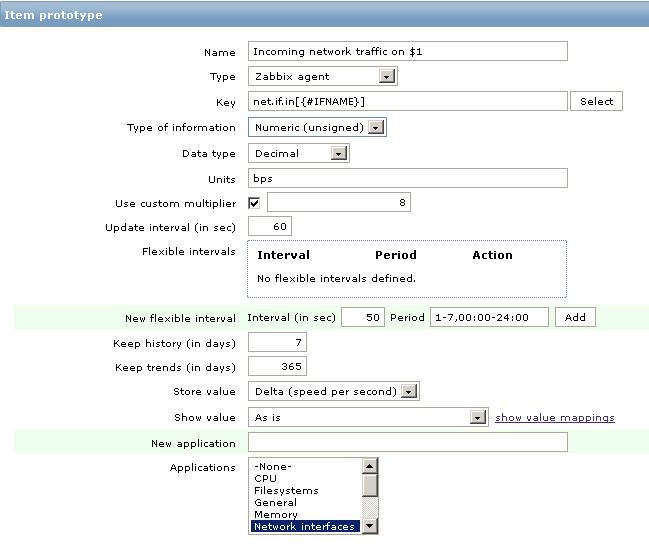The width and height of the screenshot is (649, 544).
Task: Select Filesystems in the Applications list
Action: [x=286, y=491]
